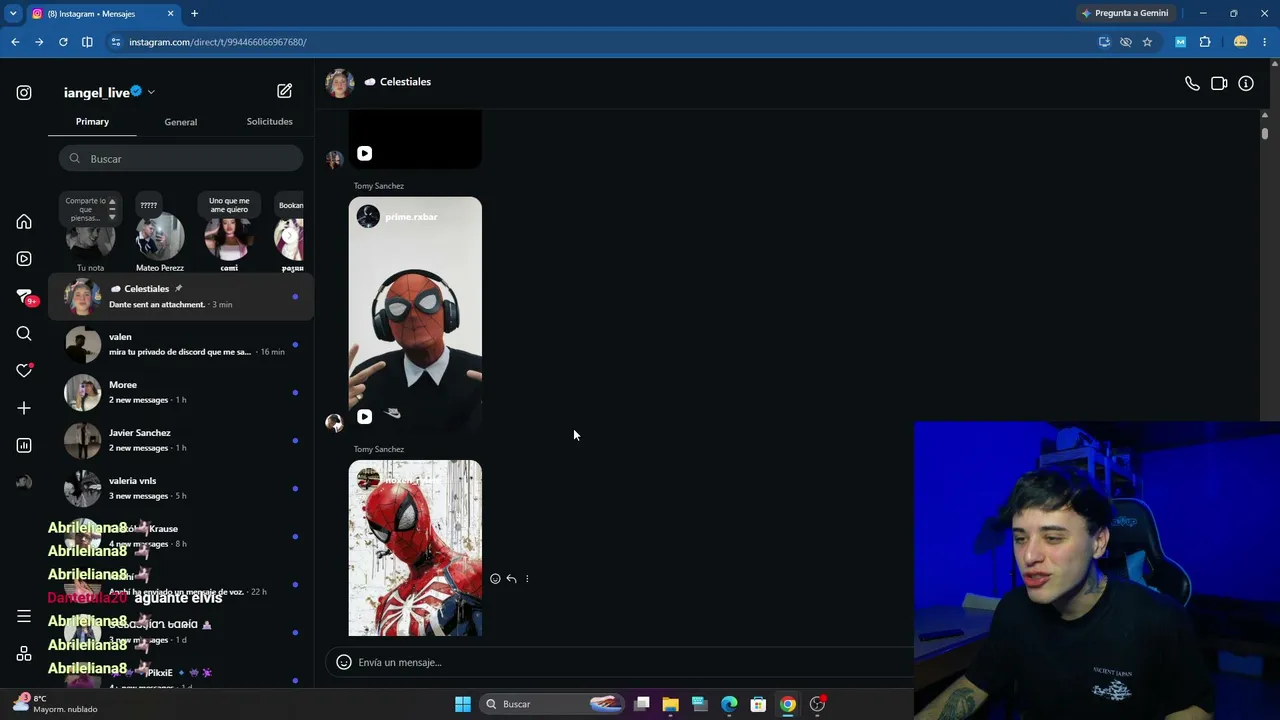This screenshot has width=1280, height=720.
Task: Open the Javier Sanchez conversation
Action: tap(181, 440)
